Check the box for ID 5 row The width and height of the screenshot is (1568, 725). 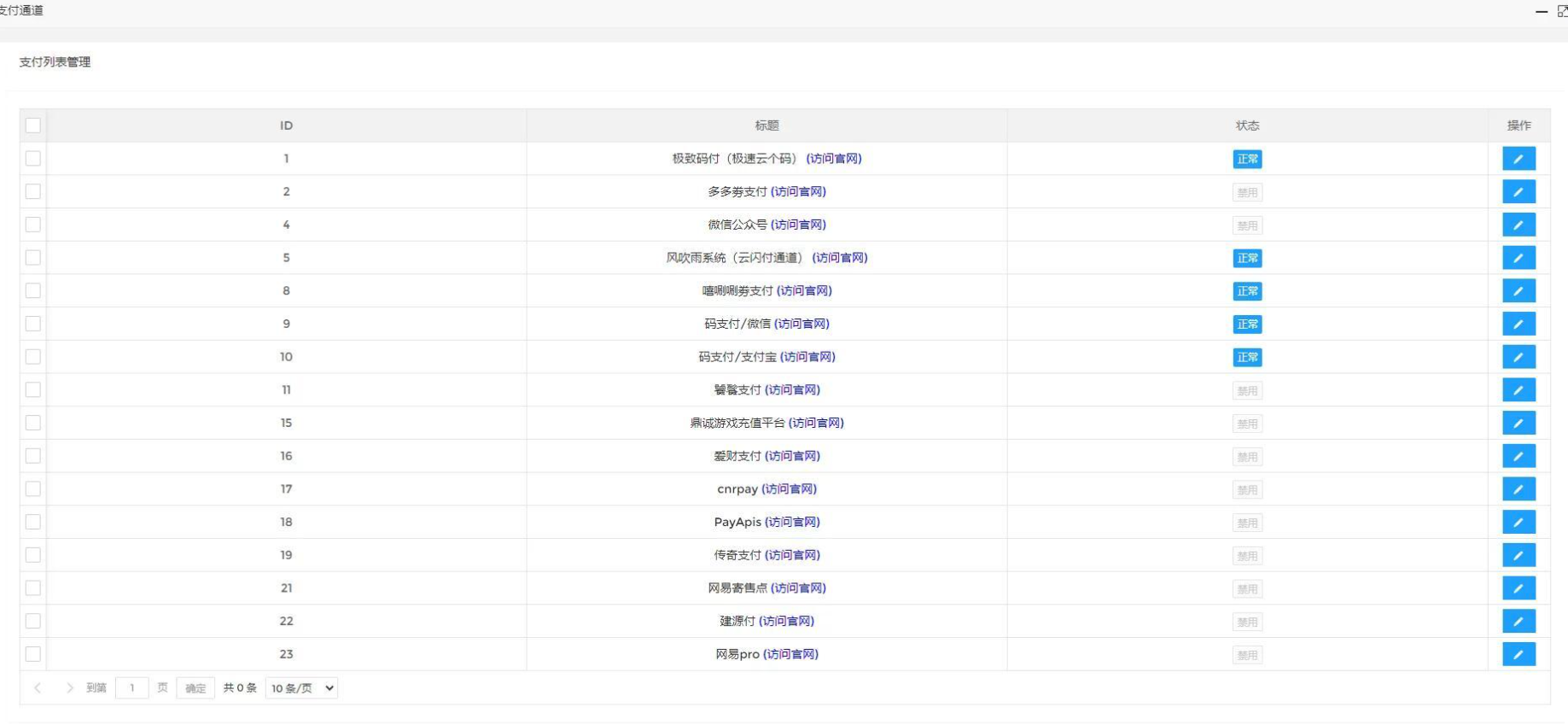[x=33, y=258]
